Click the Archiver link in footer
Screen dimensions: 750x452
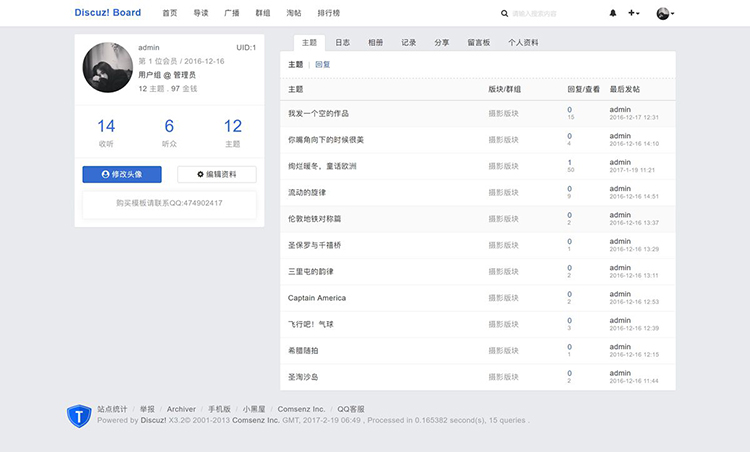[181, 409]
